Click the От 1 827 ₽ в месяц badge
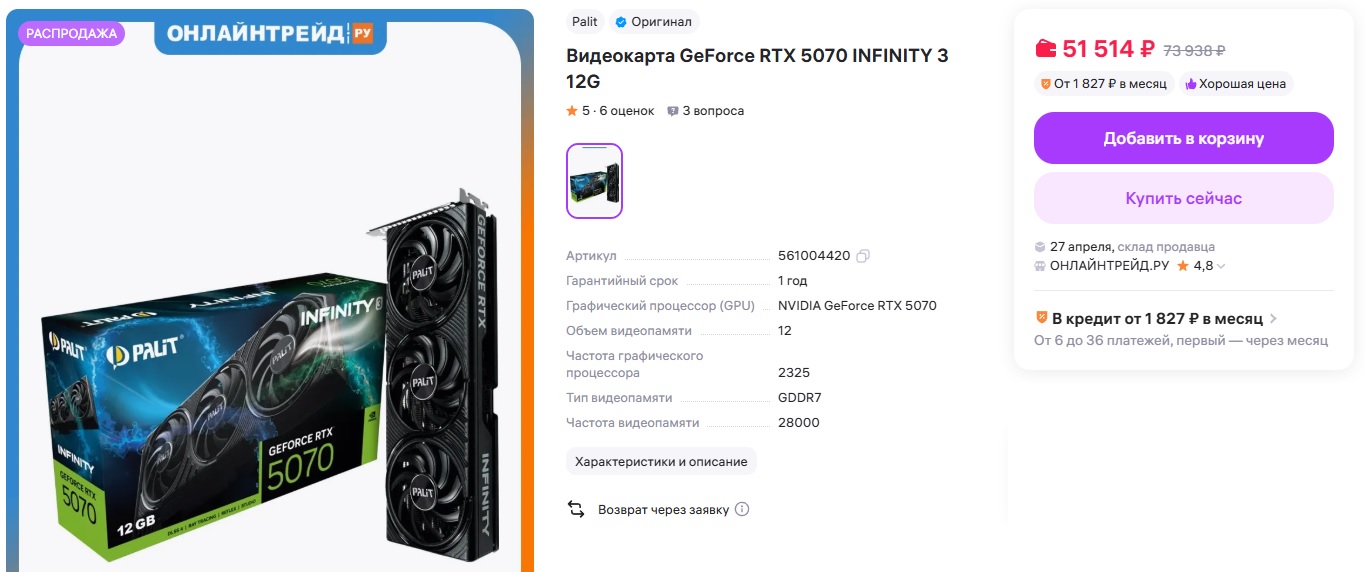This screenshot has width=1365, height=572. (x=1102, y=84)
